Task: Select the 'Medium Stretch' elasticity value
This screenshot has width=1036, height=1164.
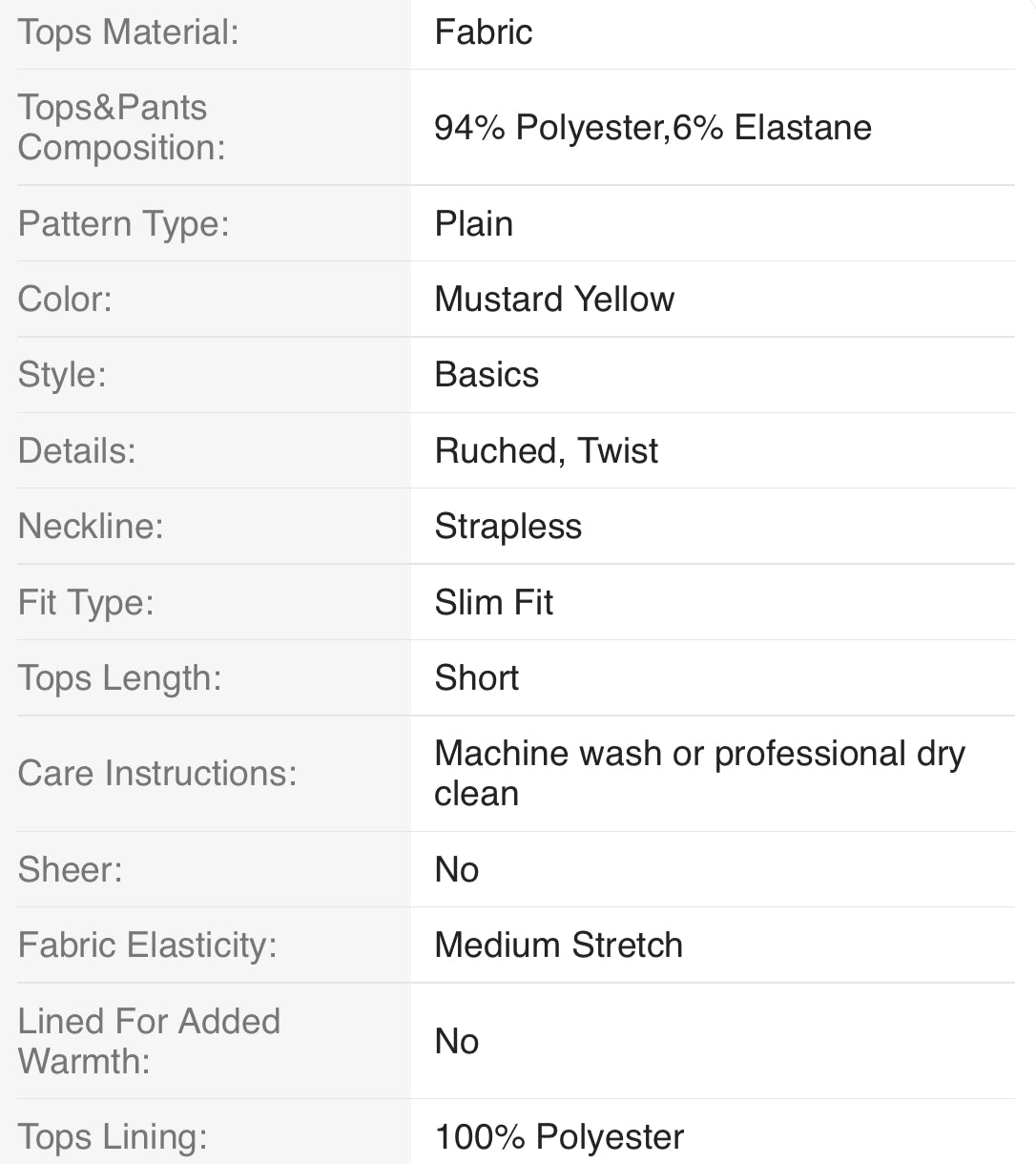Action: click(558, 946)
